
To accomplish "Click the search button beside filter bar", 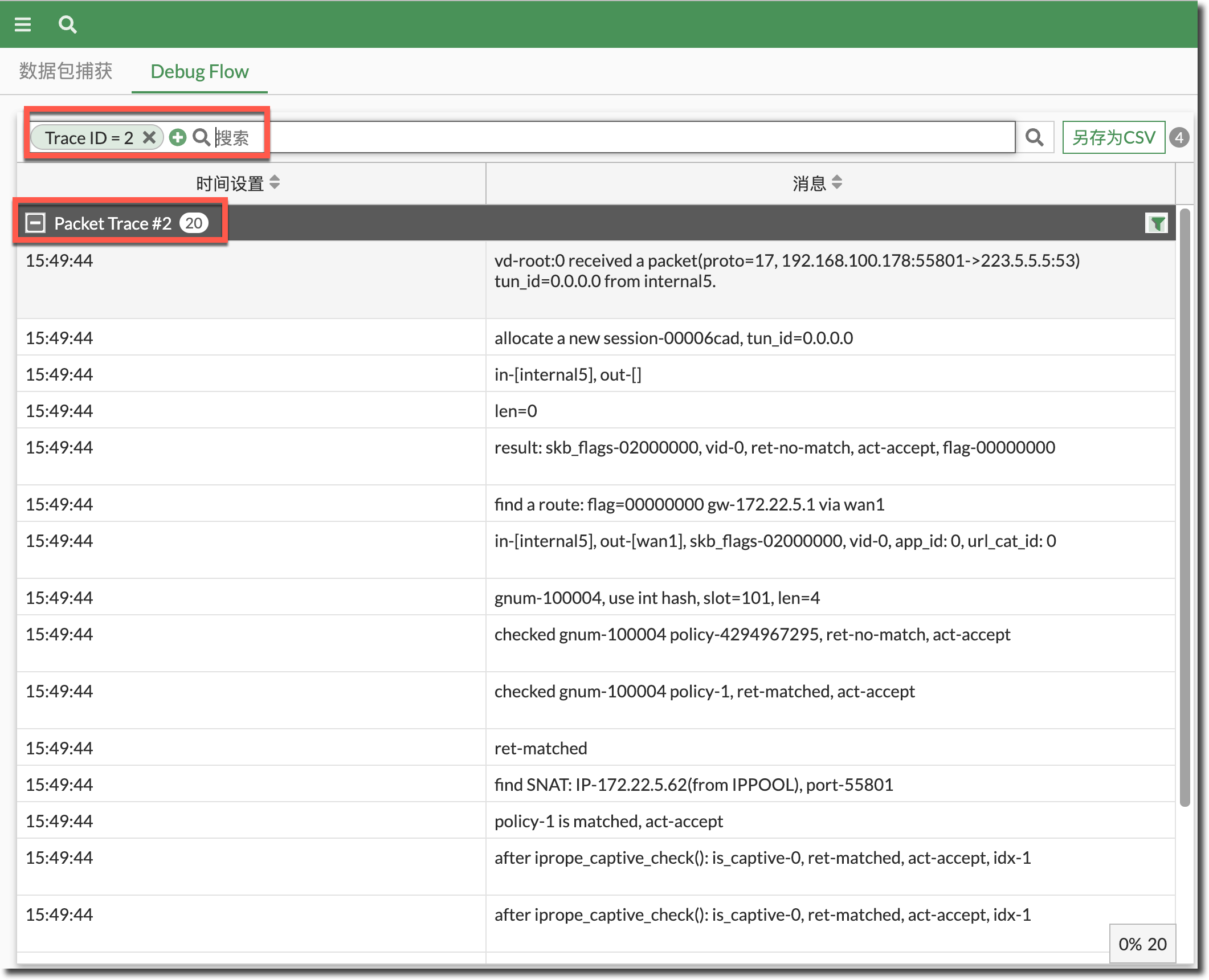I will click(x=1034, y=137).
